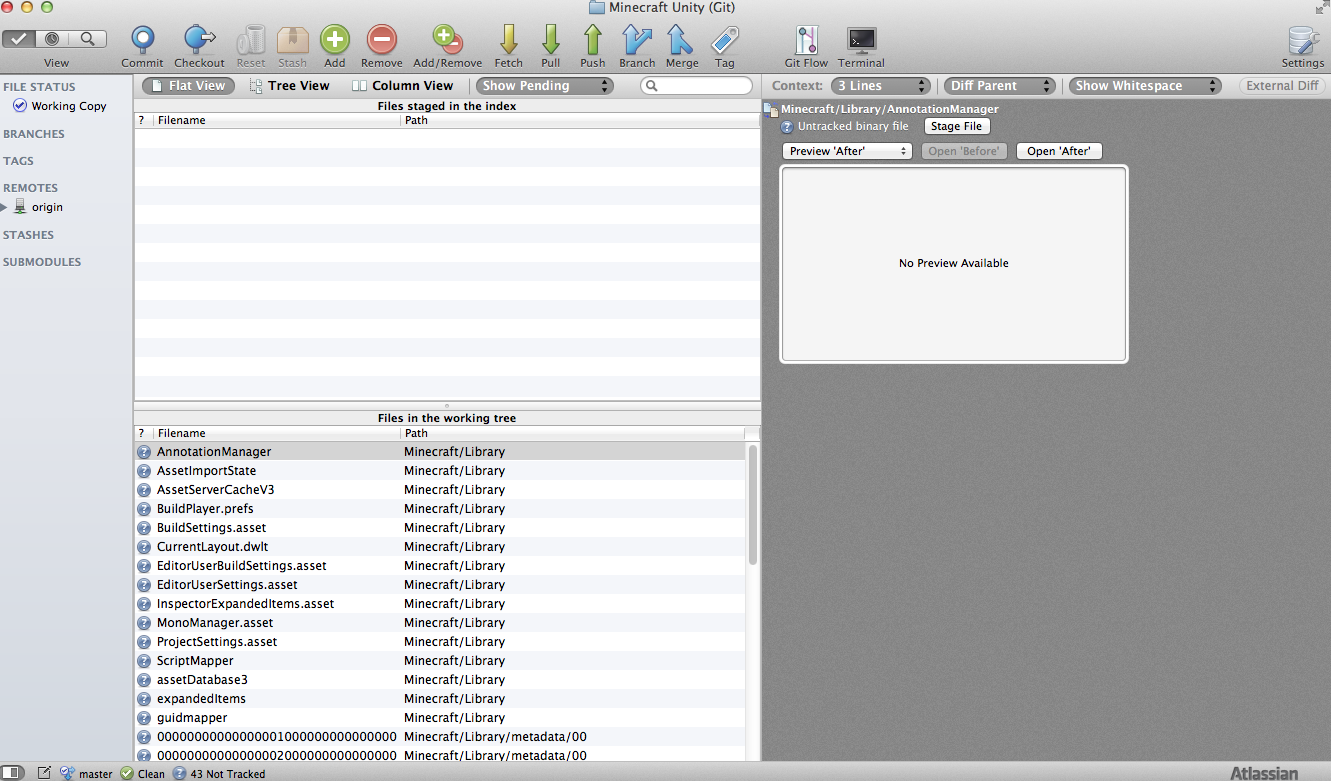Open the Context 3 Lines dropdown
1331x781 pixels.
(x=881, y=86)
